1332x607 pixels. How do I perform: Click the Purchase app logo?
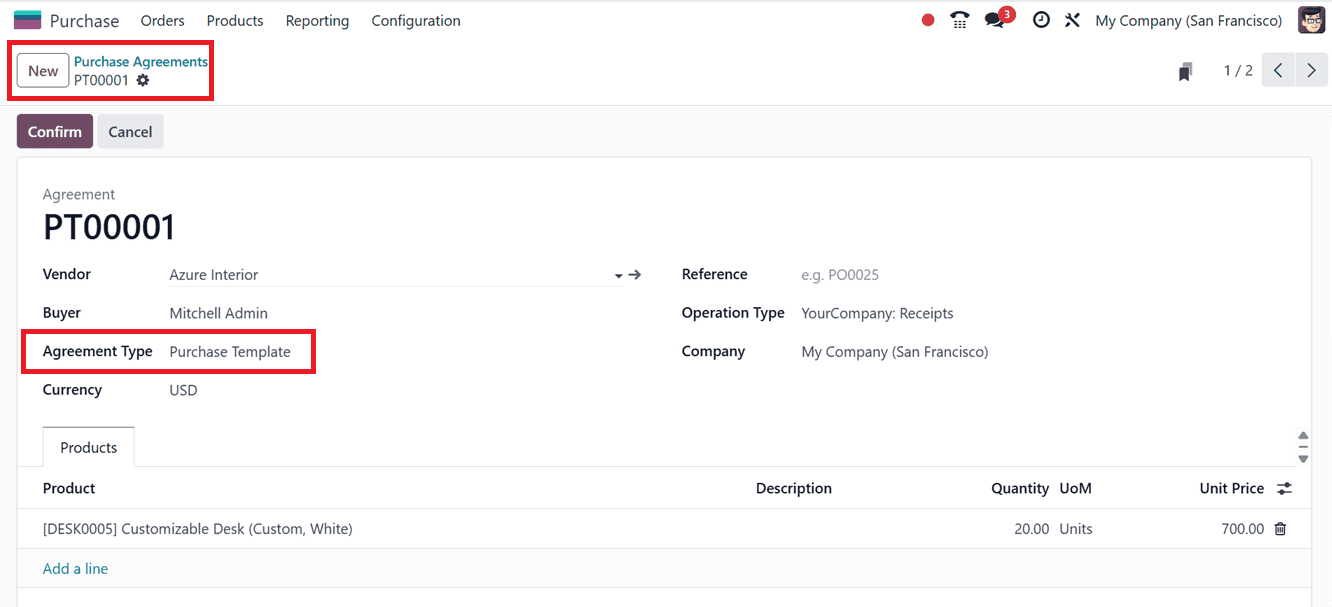tap(27, 19)
